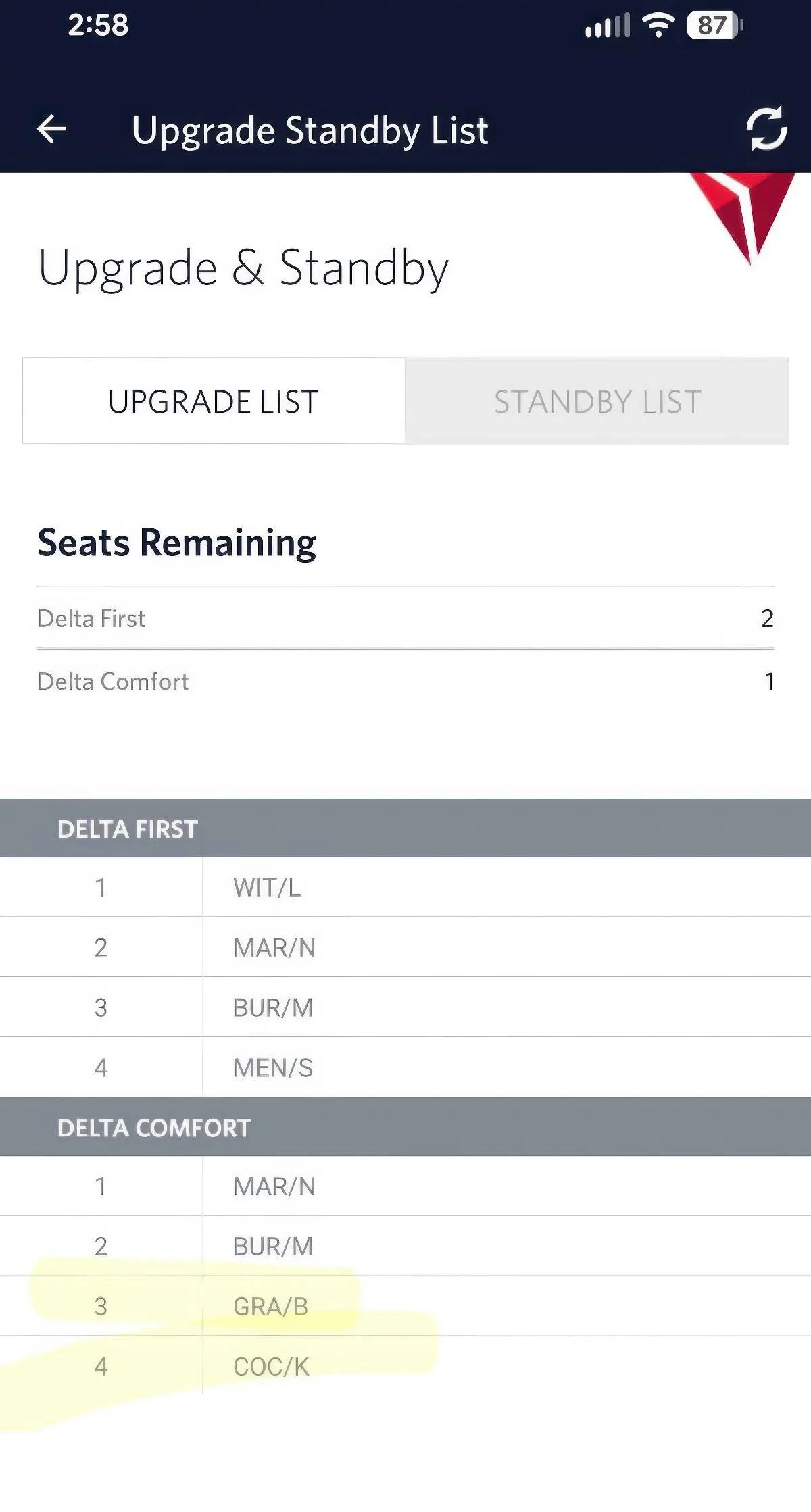Refresh the upgrade standby list

[766, 128]
